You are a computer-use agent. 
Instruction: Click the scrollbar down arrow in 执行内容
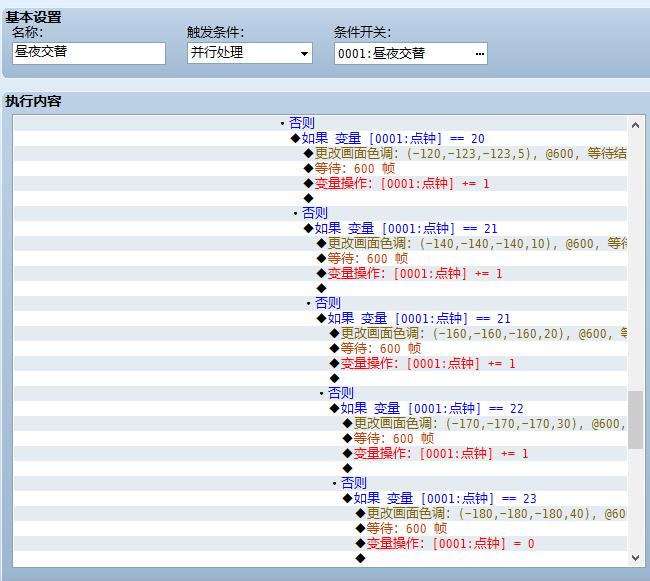(635, 557)
